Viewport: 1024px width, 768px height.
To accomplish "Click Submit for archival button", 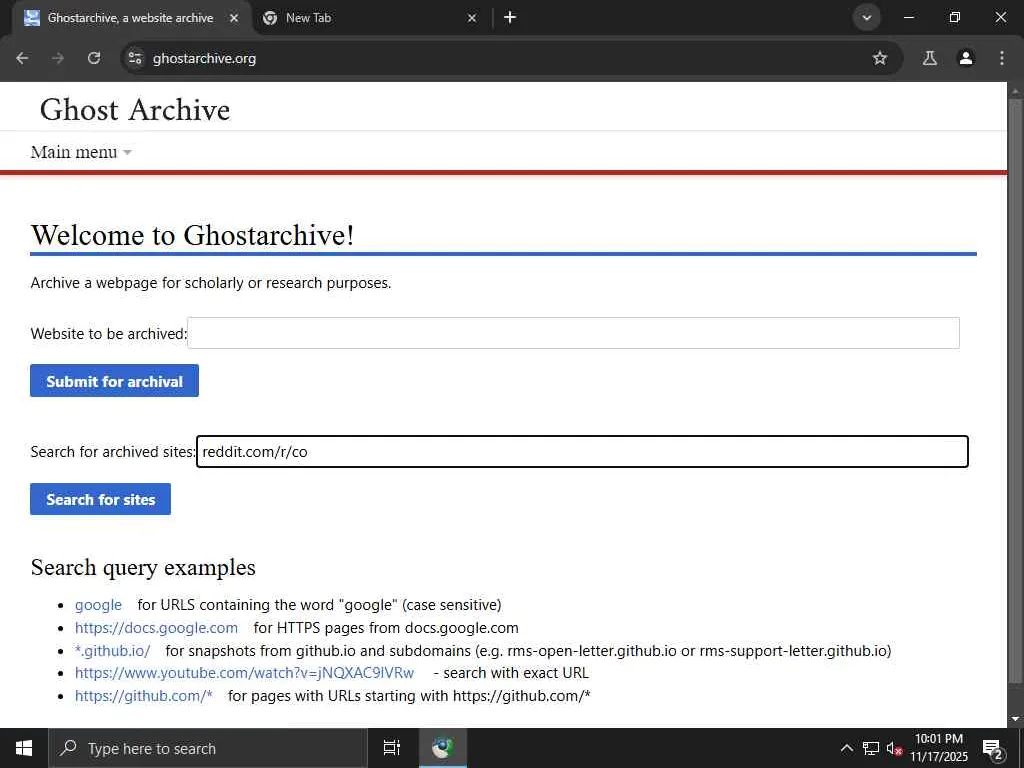I will point(114,381).
